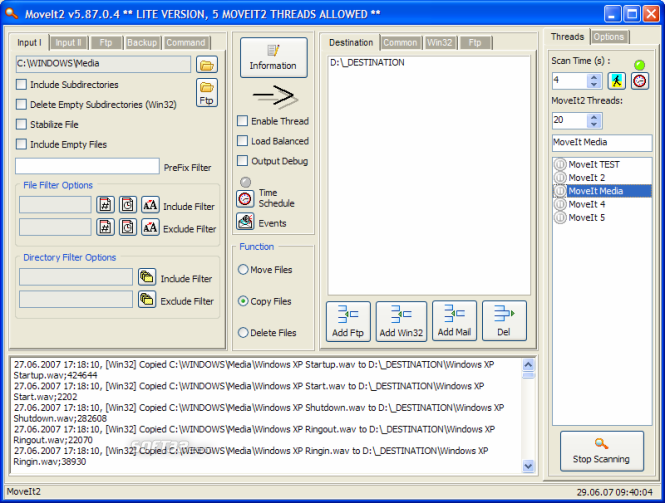Select the Delete Files radio button
Viewport: 665px width, 503px height.
(x=243, y=333)
